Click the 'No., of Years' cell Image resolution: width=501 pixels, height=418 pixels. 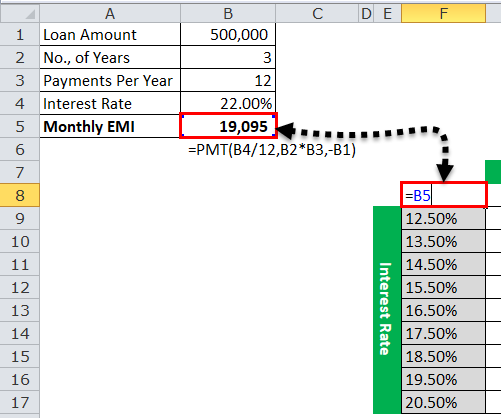pos(110,57)
